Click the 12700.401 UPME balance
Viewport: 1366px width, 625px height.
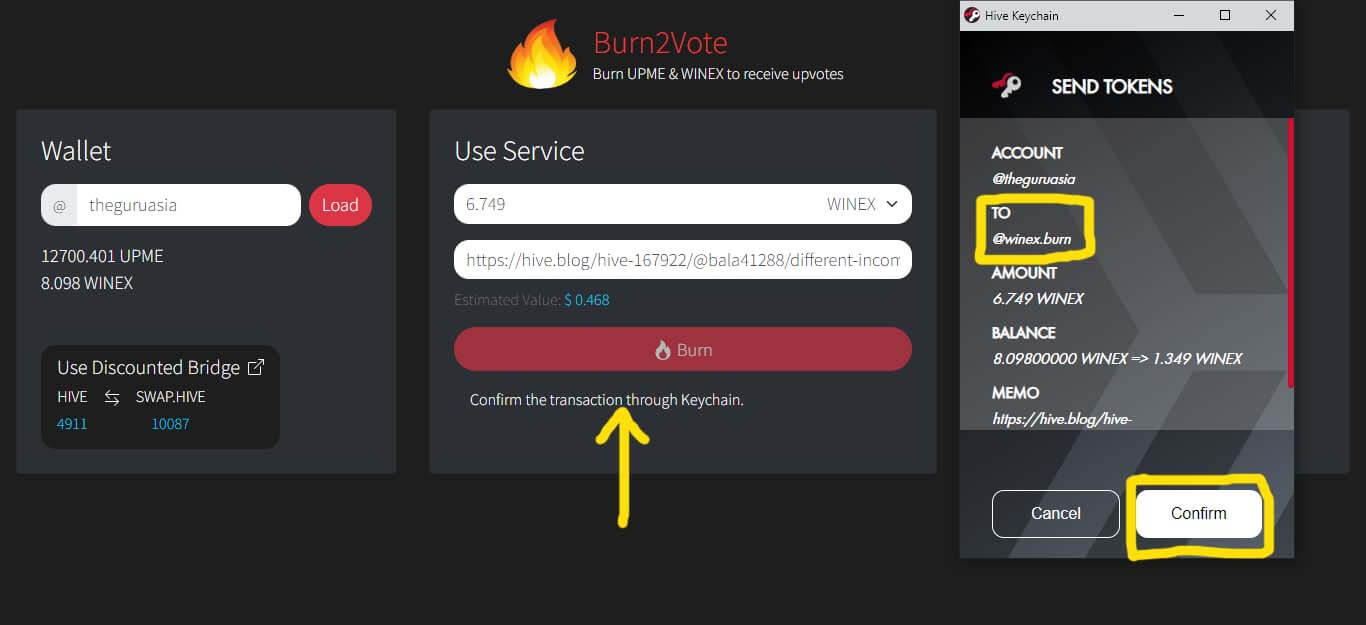point(102,256)
